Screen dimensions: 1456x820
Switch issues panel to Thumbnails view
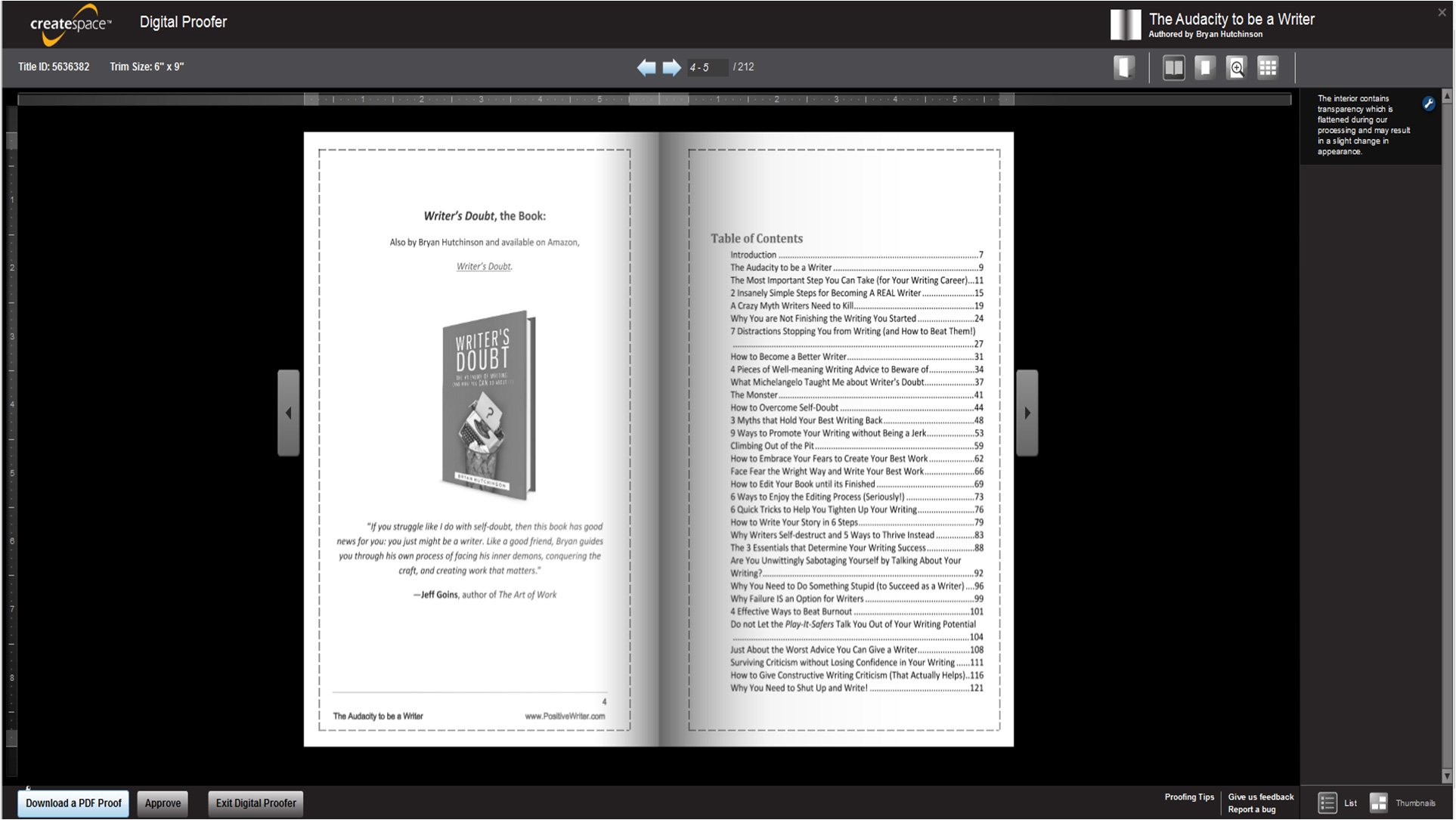1402,803
